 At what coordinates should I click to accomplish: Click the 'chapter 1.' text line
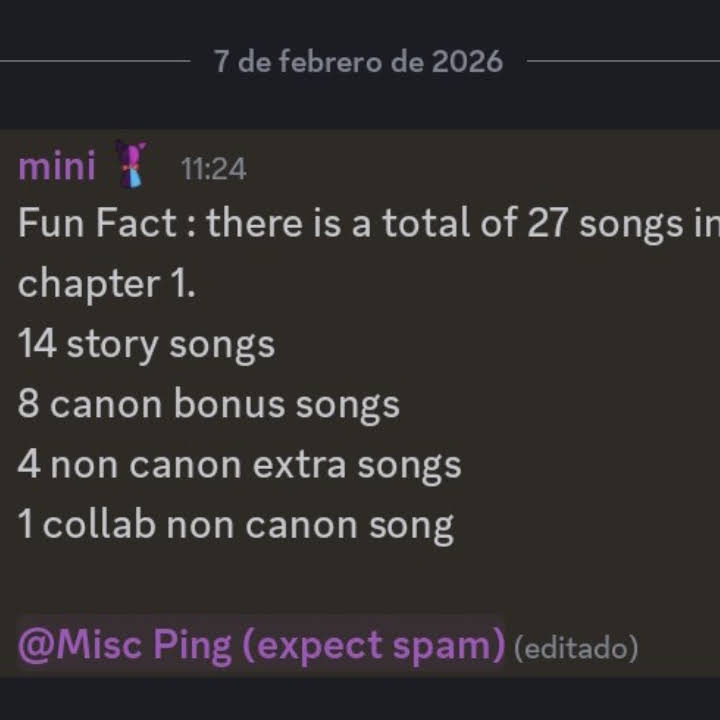pyautogui.click(x=107, y=285)
